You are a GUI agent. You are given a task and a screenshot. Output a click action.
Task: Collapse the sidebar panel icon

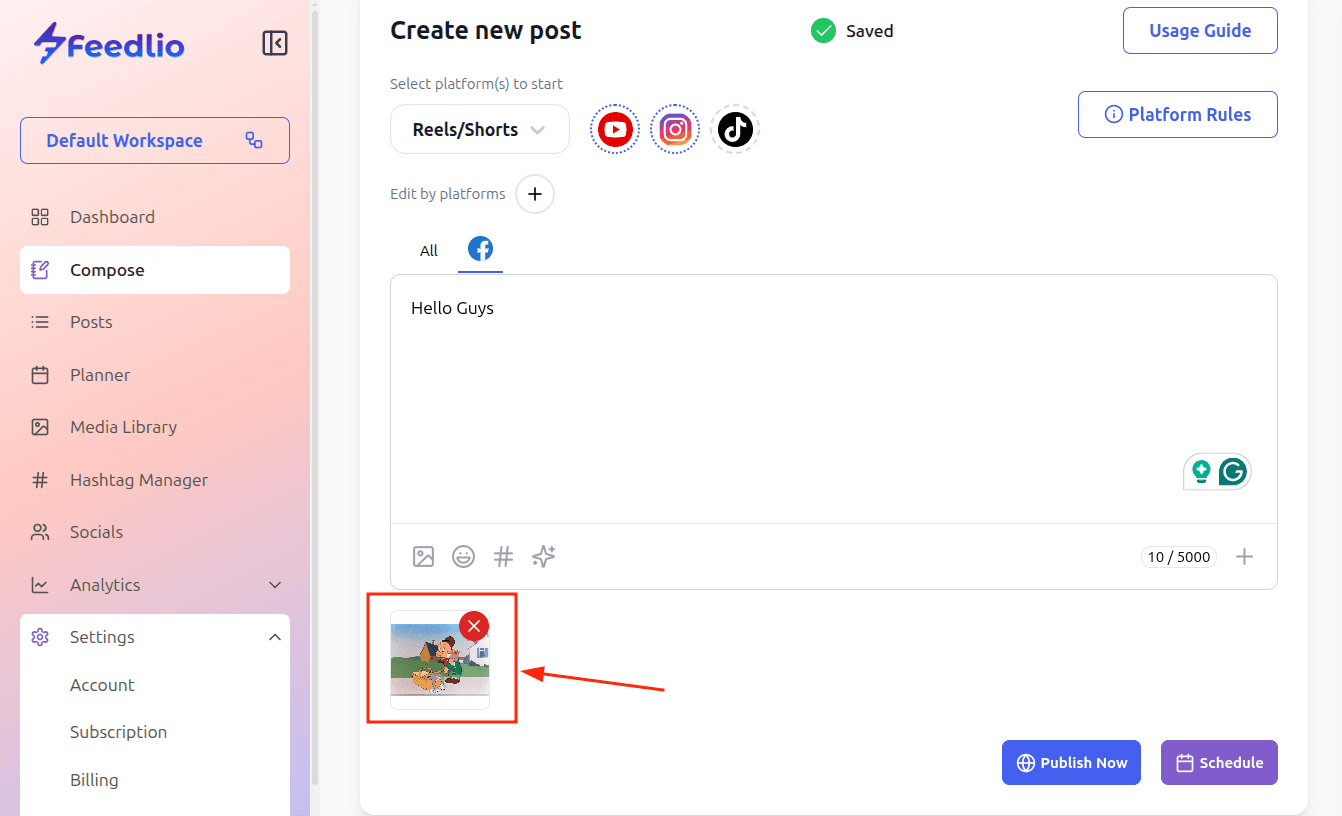pyautogui.click(x=275, y=43)
